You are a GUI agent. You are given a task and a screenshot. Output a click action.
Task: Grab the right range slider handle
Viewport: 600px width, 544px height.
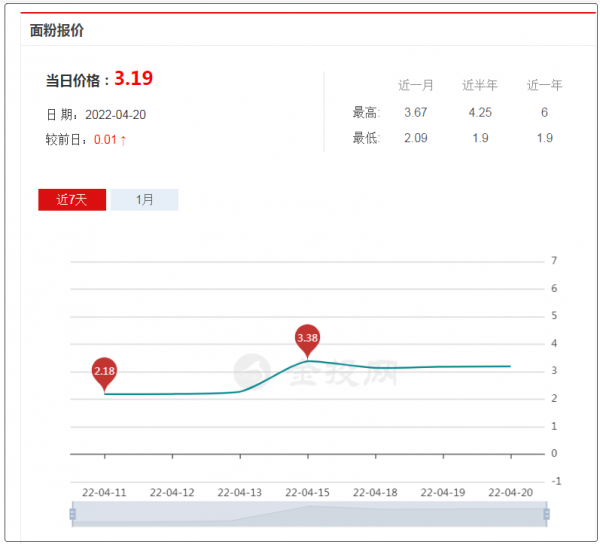click(546, 514)
